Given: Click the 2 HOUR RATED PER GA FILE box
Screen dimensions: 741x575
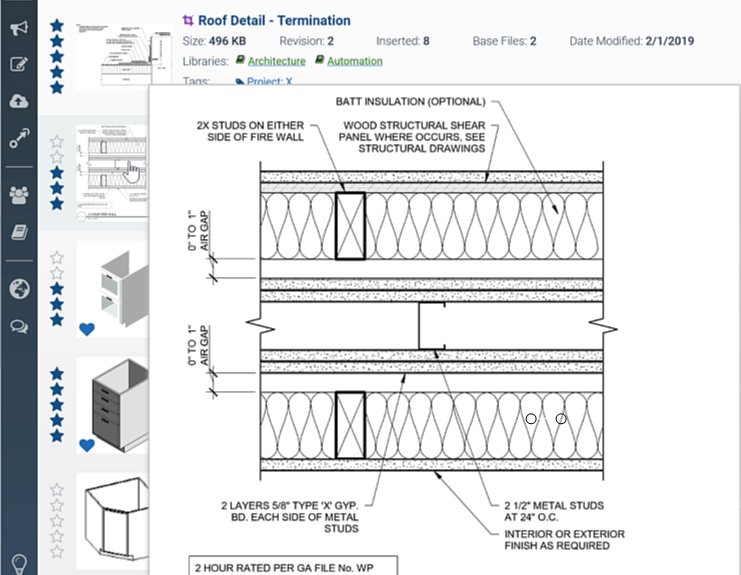Looking at the screenshot, I should (293, 566).
